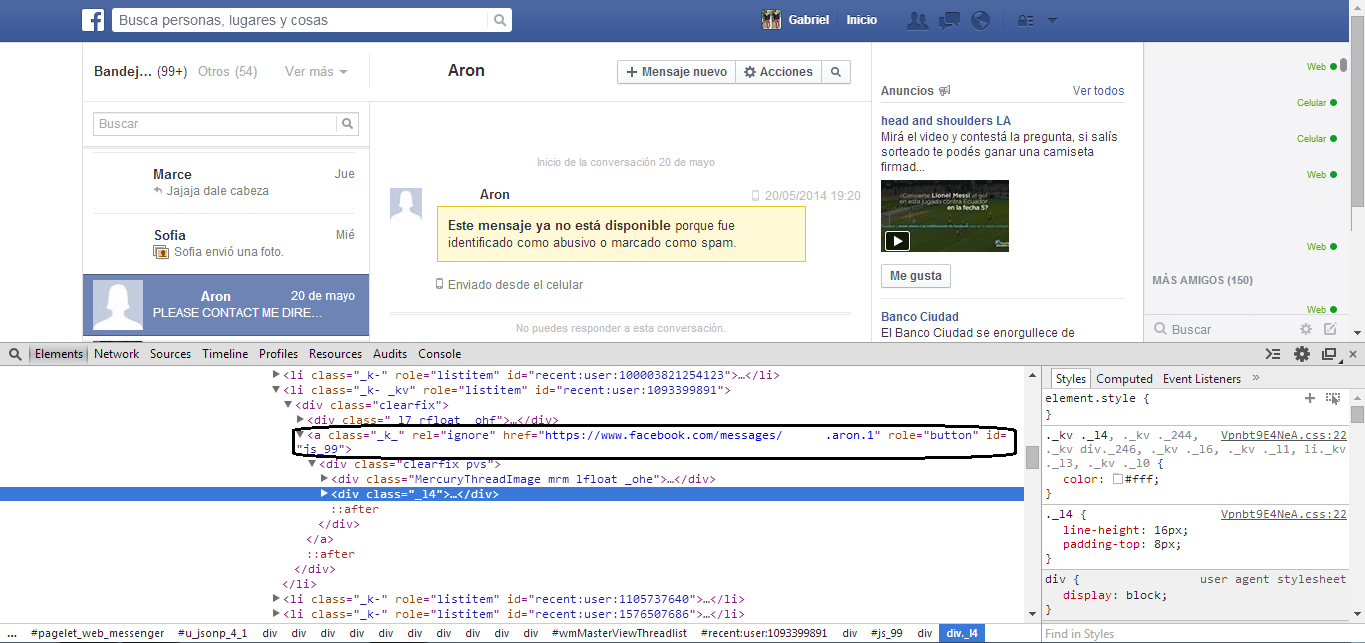Select #js_99 in the breadcrumb

coord(887,633)
